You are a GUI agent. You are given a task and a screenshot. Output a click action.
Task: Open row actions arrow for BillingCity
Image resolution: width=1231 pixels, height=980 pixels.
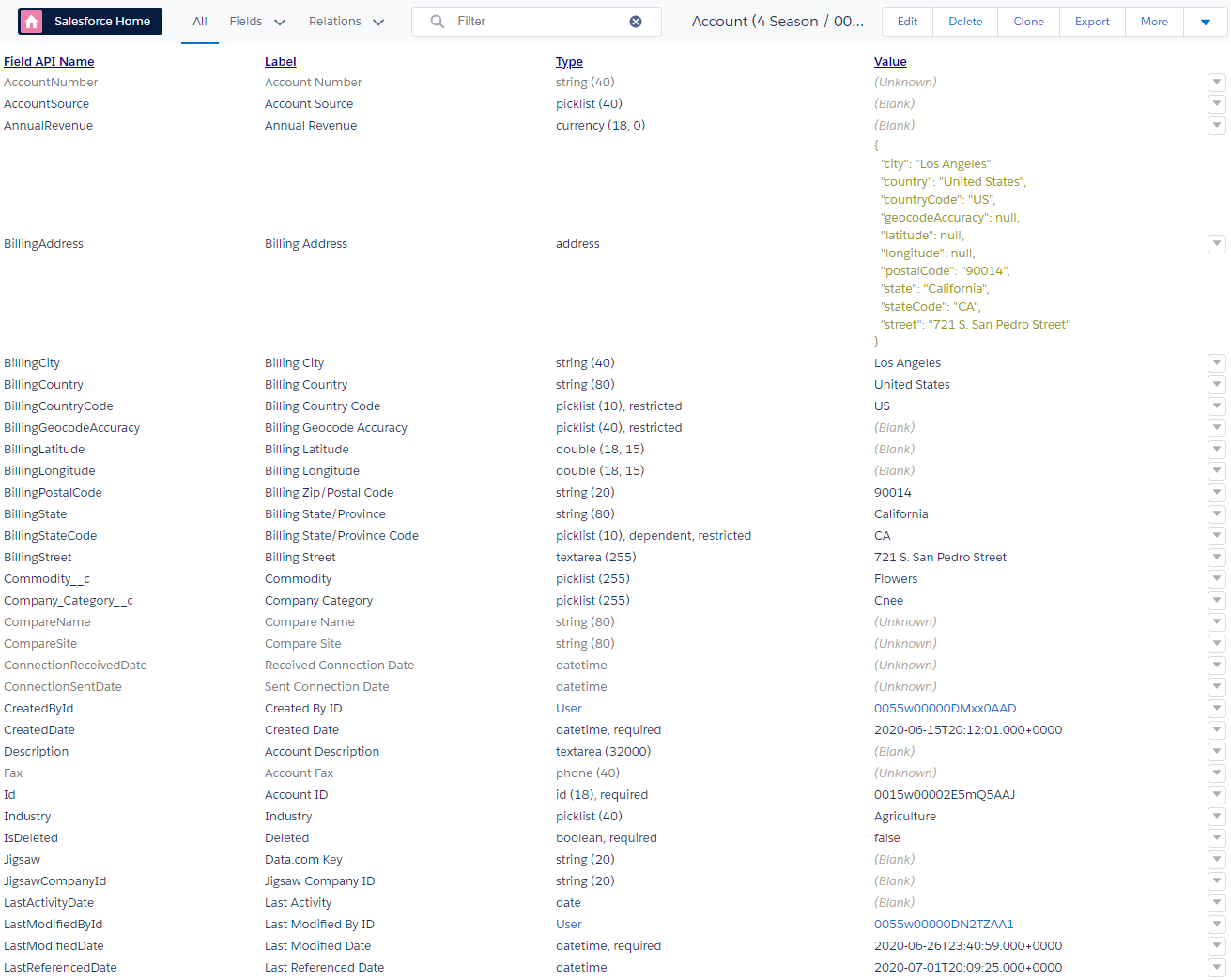coord(1217,363)
